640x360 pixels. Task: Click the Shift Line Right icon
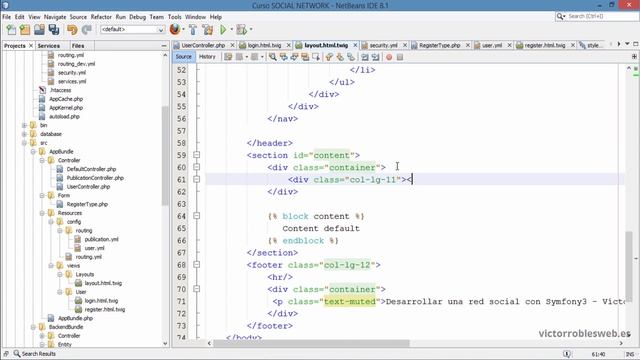coord(376,57)
